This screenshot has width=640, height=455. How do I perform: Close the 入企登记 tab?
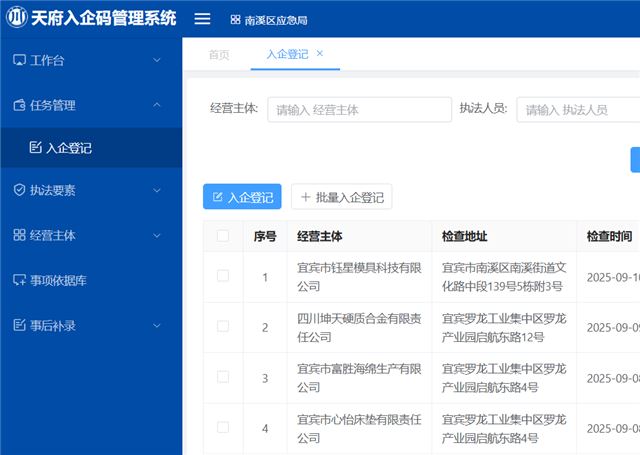[x=320, y=54]
